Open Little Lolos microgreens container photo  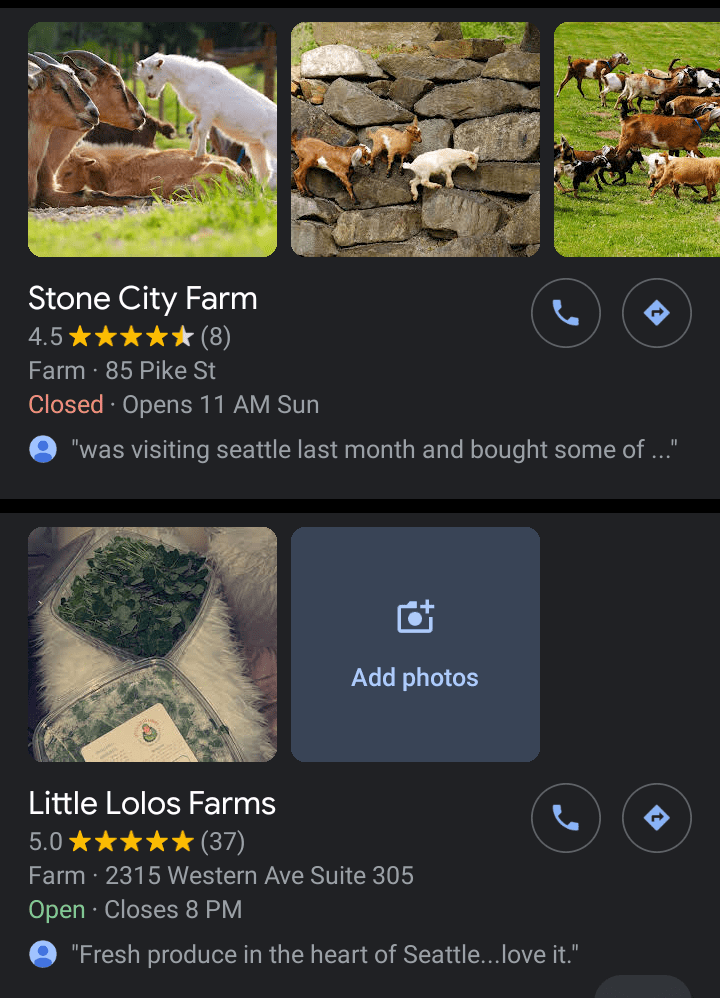(x=152, y=644)
